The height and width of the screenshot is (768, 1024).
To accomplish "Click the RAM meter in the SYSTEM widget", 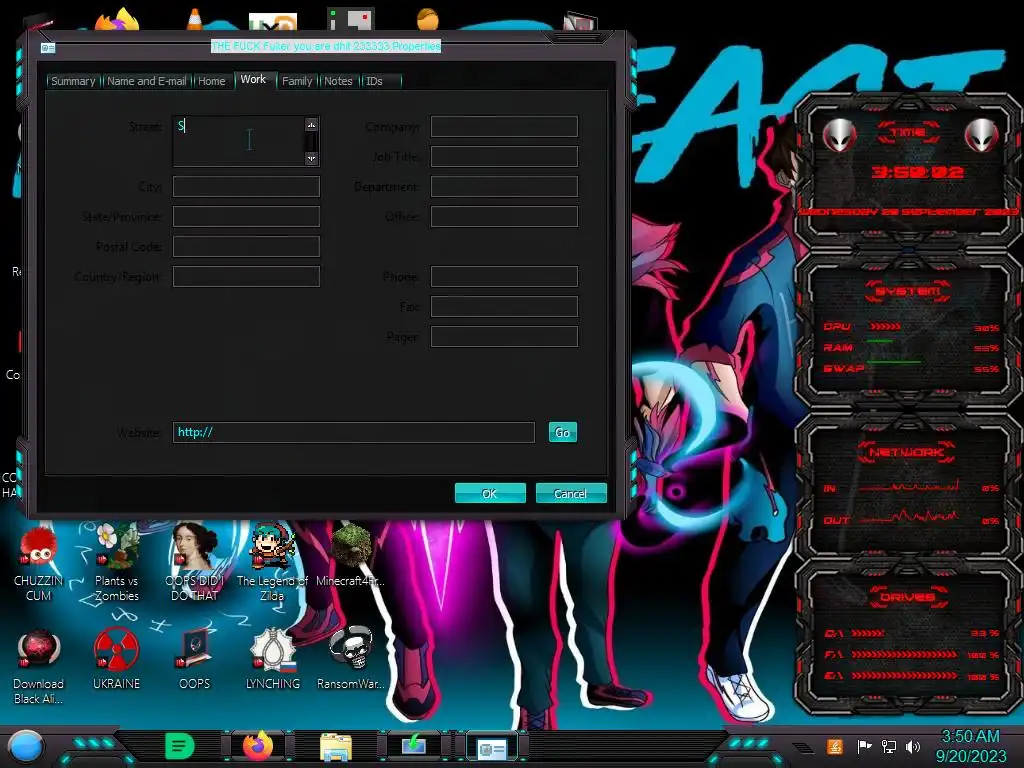I will pos(910,347).
